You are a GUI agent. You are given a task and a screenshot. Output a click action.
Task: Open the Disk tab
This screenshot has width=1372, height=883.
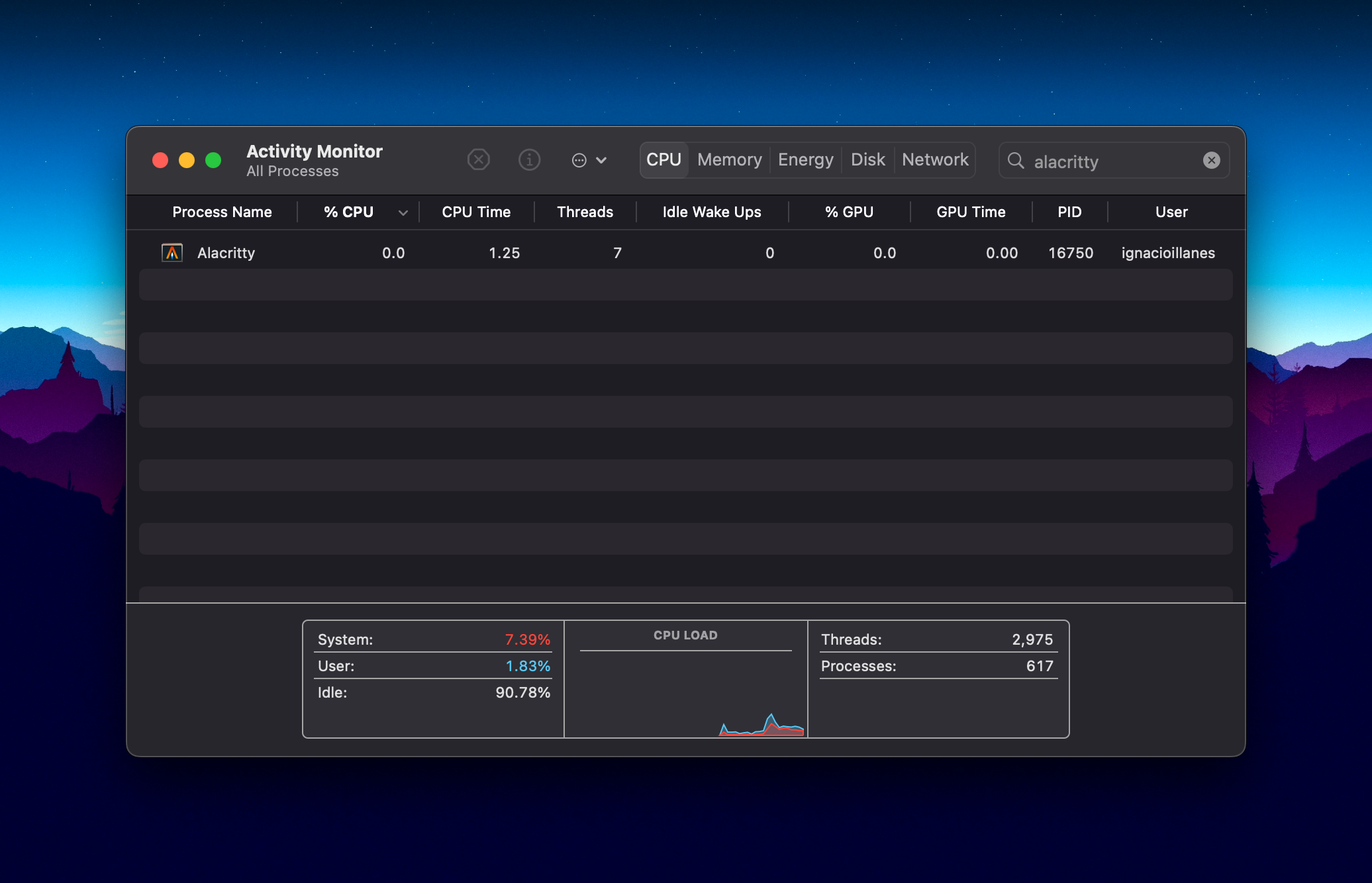[867, 160]
